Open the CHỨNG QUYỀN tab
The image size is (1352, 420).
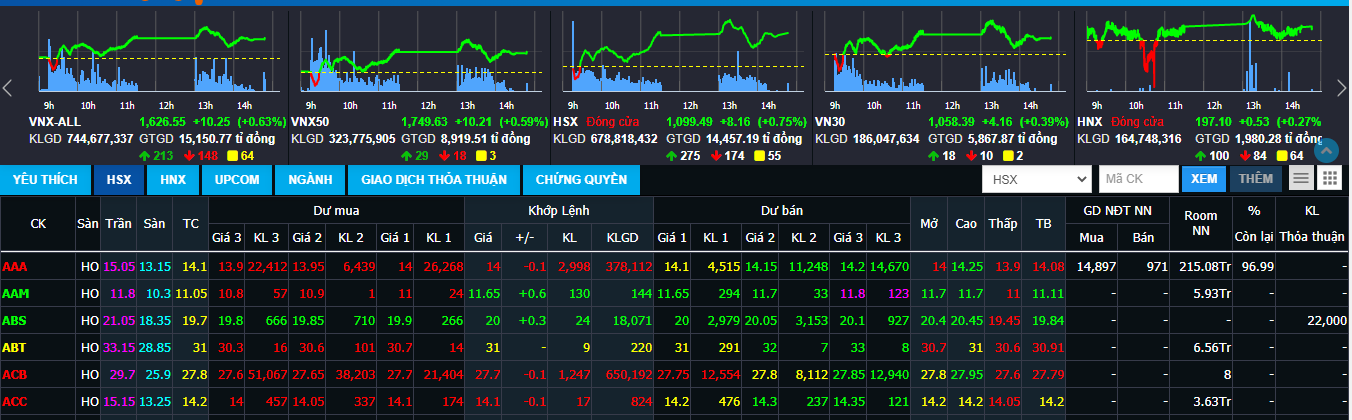[581, 180]
